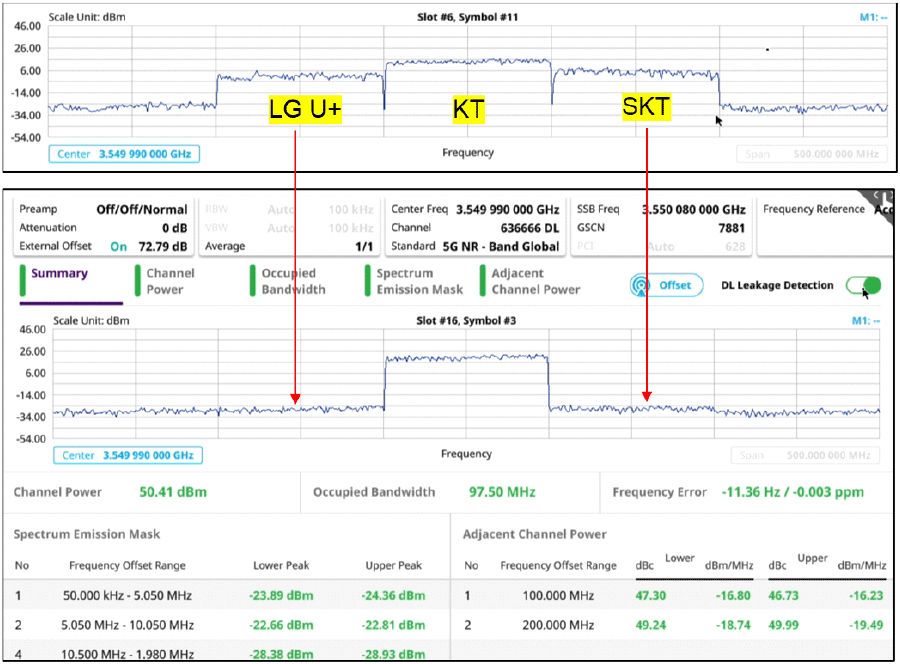Click the External Offset On value

[119, 246]
